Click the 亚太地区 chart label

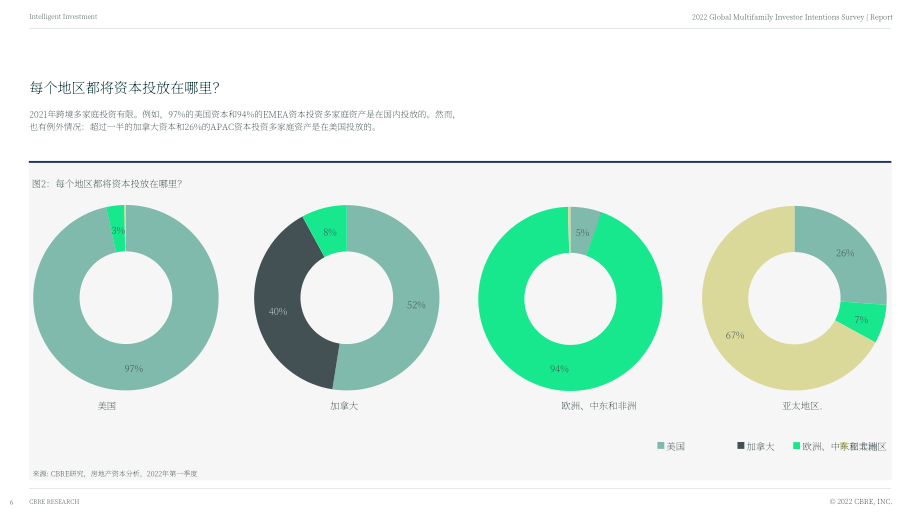pos(802,405)
